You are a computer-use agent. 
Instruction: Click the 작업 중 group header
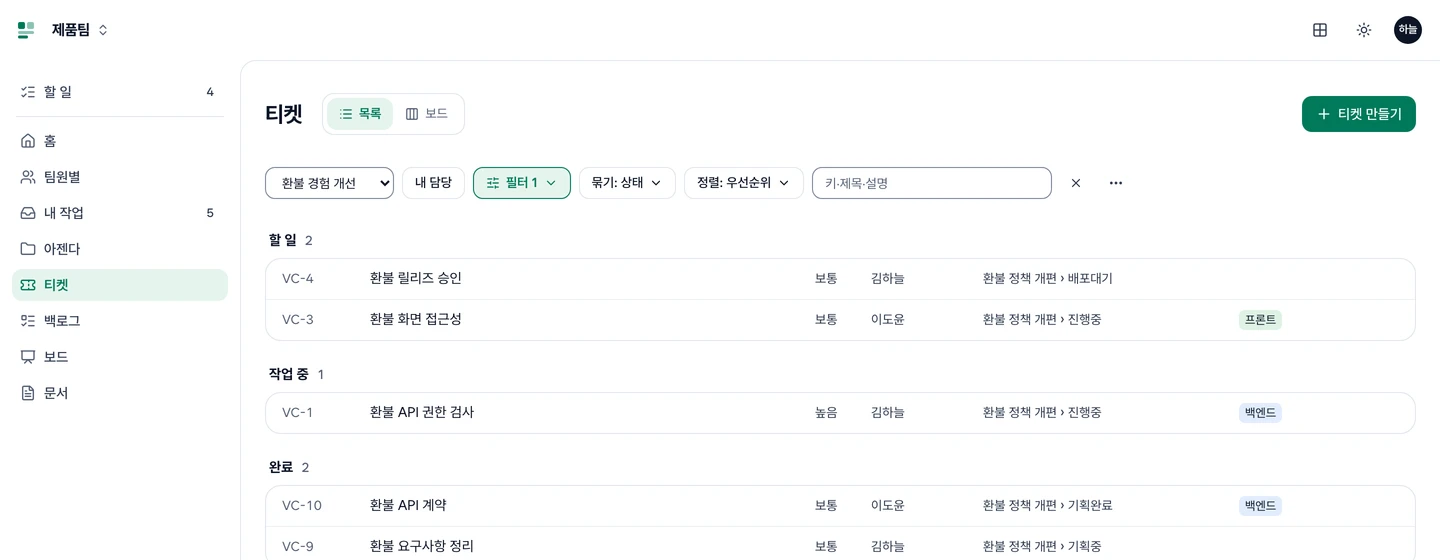coord(289,374)
